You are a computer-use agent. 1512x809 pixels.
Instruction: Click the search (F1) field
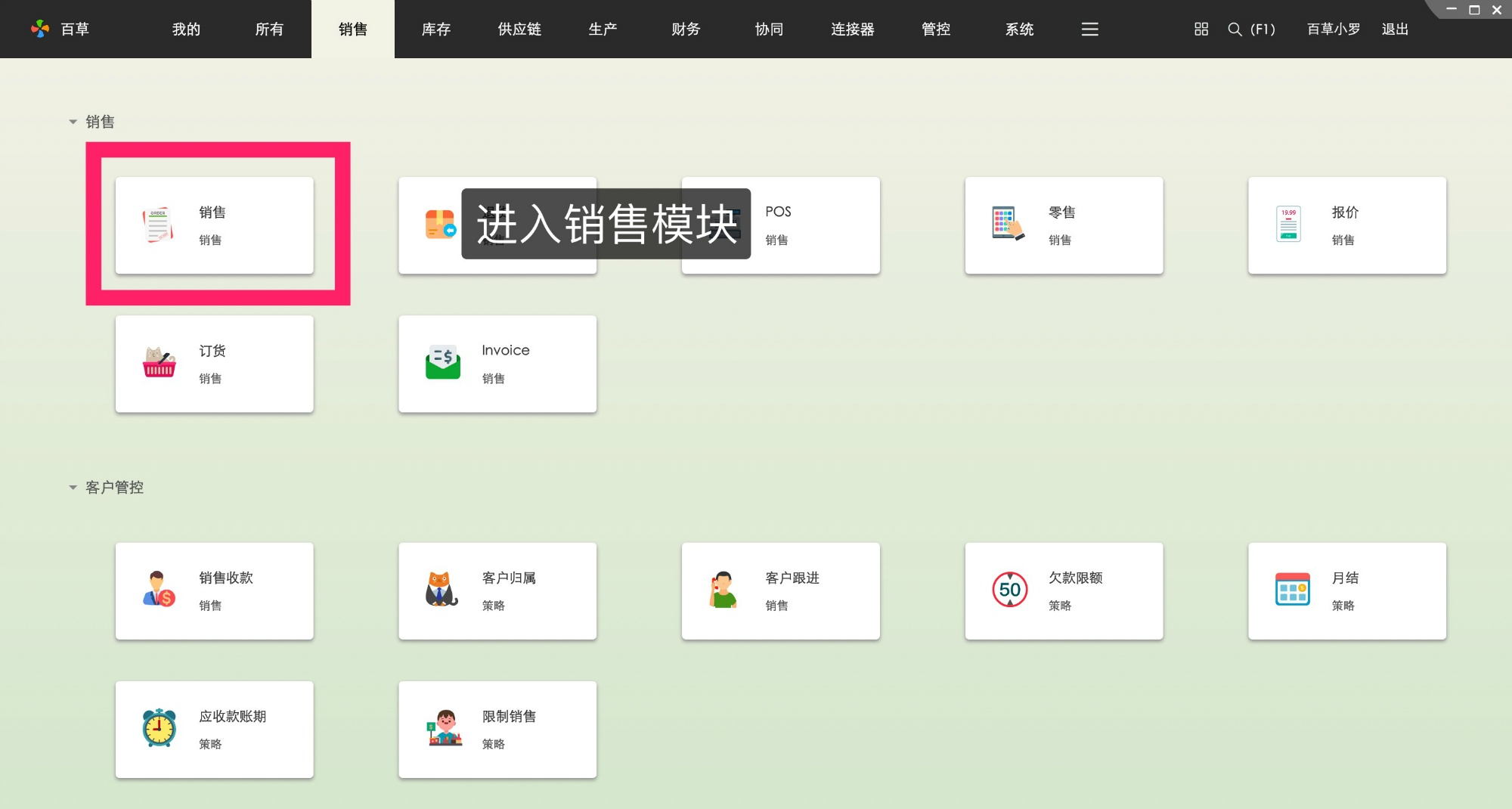(x=1251, y=29)
